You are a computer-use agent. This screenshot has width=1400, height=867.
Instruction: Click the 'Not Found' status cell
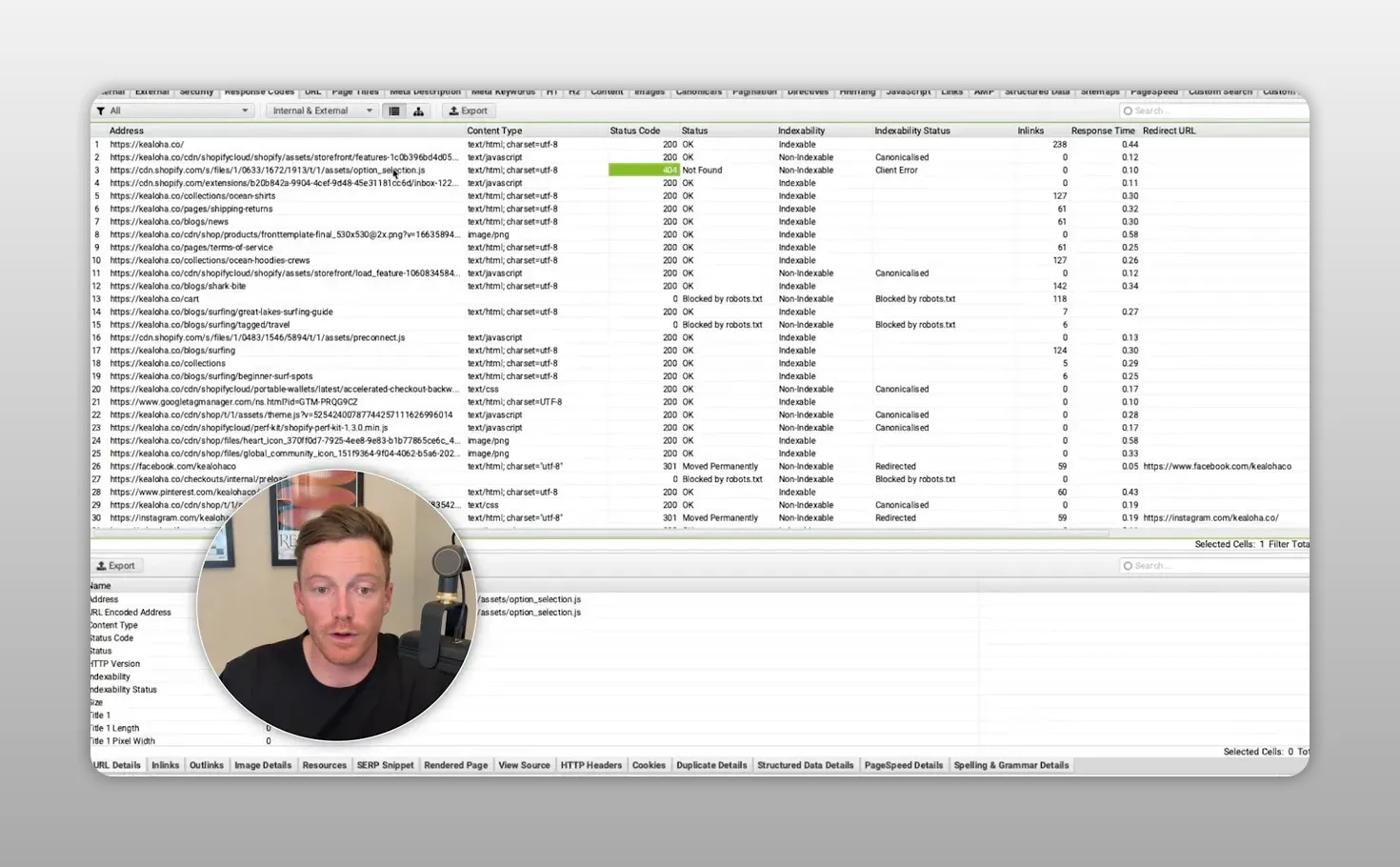coord(703,171)
